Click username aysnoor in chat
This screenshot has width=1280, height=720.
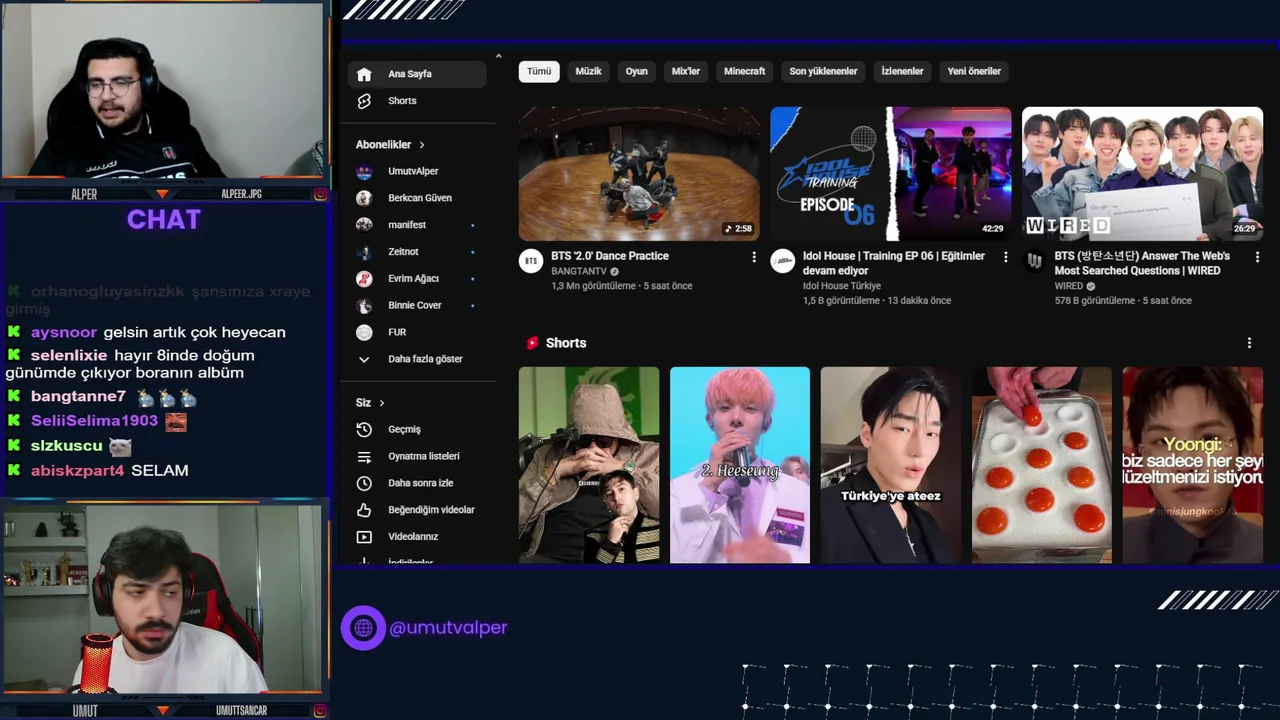tap(64, 332)
